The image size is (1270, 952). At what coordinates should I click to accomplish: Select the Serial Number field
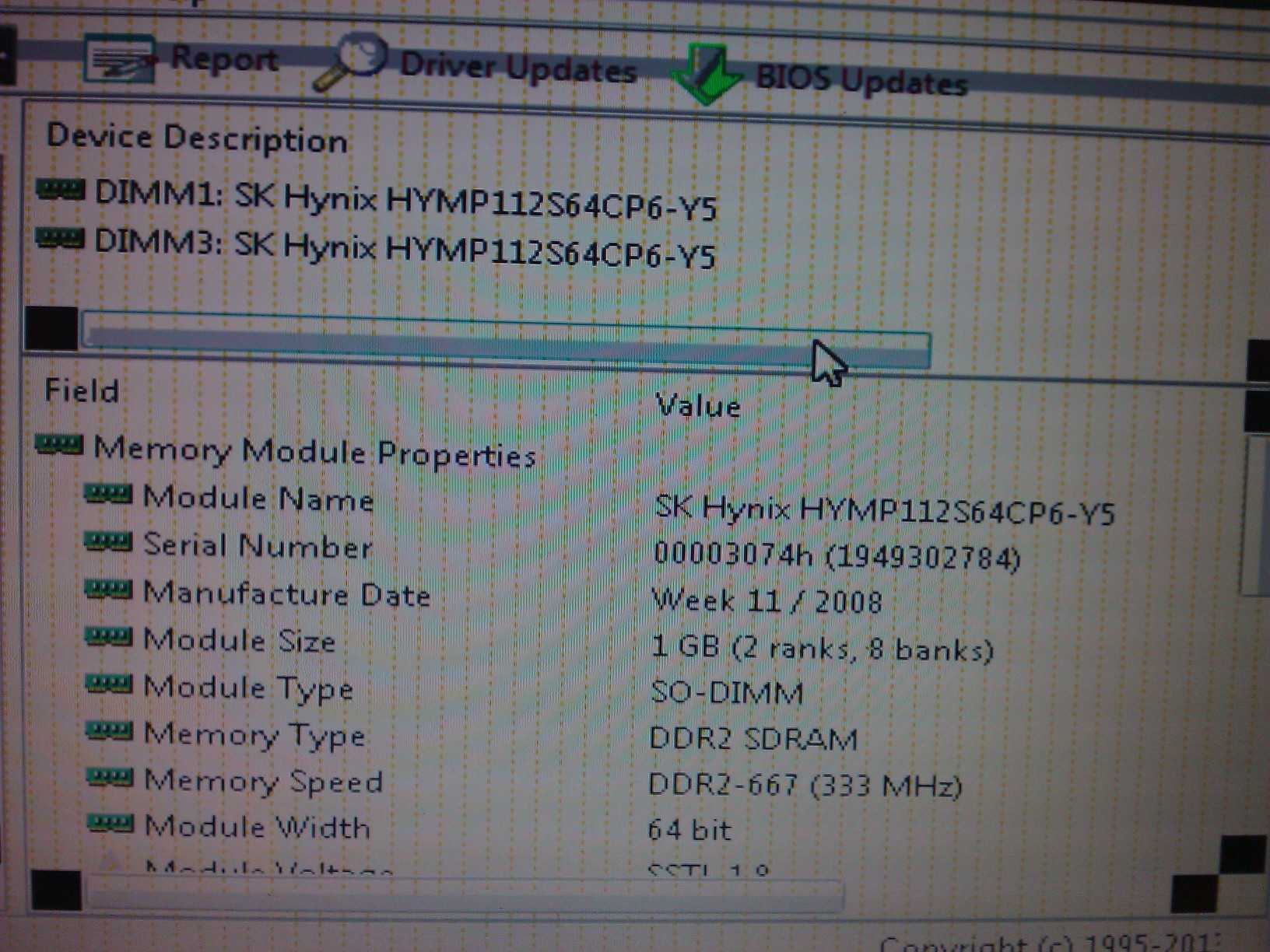point(258,545)
